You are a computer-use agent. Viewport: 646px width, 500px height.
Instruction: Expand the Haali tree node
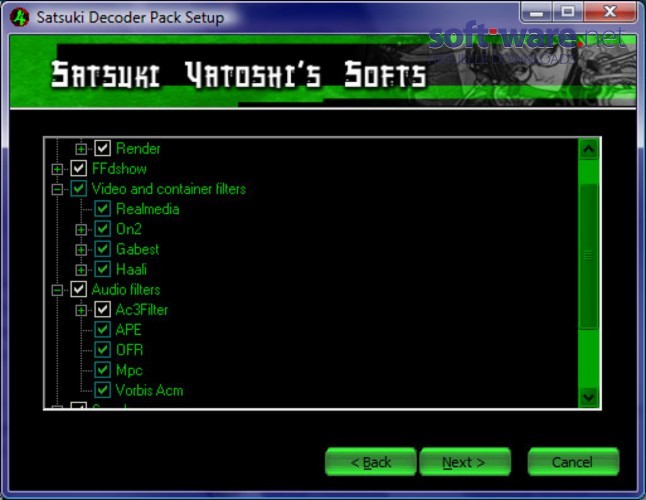[x=81, y=270]
